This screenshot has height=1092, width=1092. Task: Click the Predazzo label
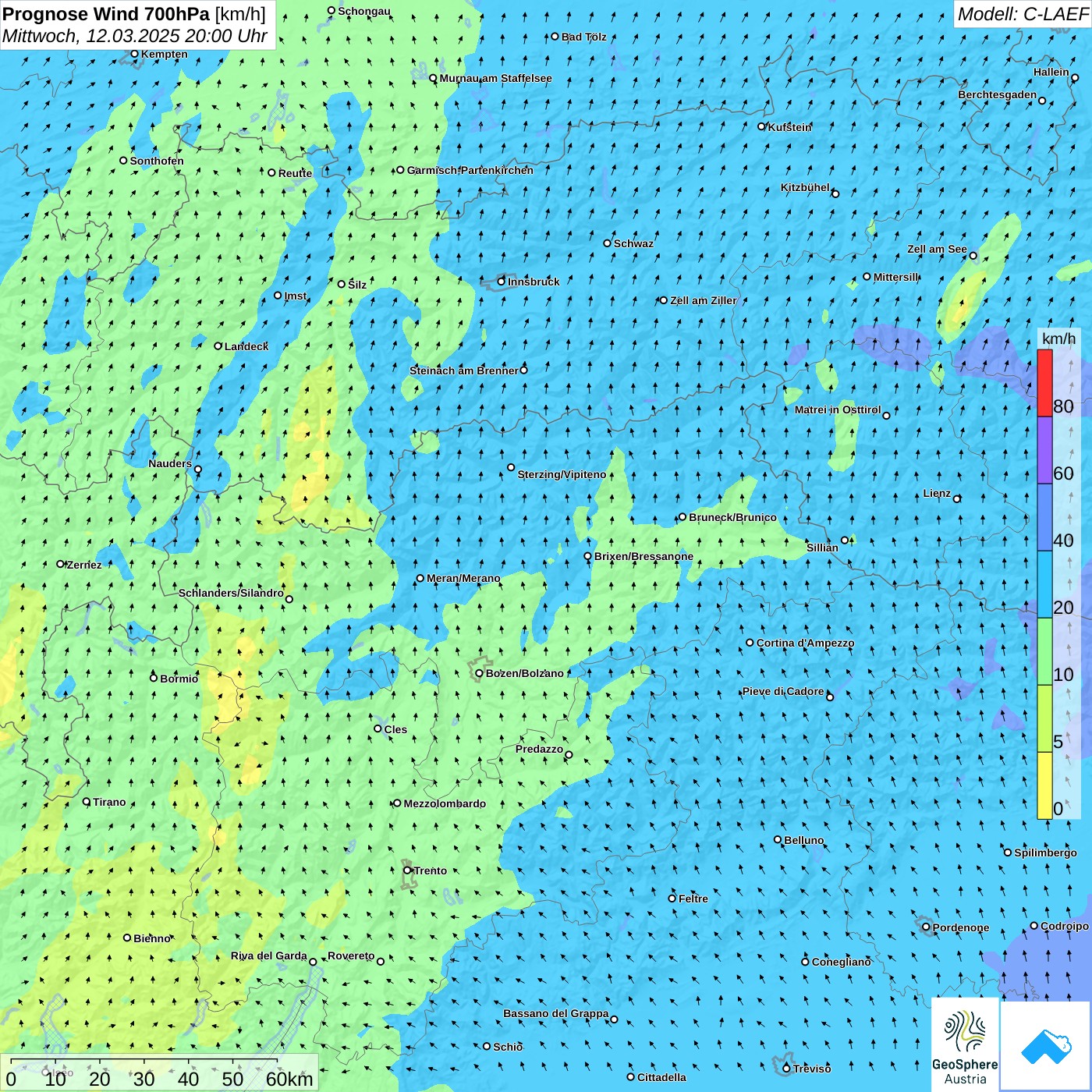click(539, 749)
